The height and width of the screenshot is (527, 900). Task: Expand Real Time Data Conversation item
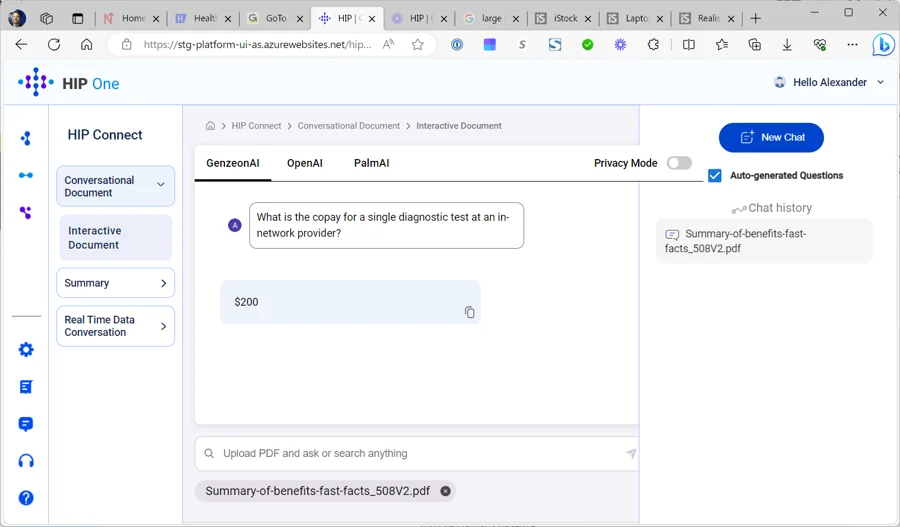(115, 326)
